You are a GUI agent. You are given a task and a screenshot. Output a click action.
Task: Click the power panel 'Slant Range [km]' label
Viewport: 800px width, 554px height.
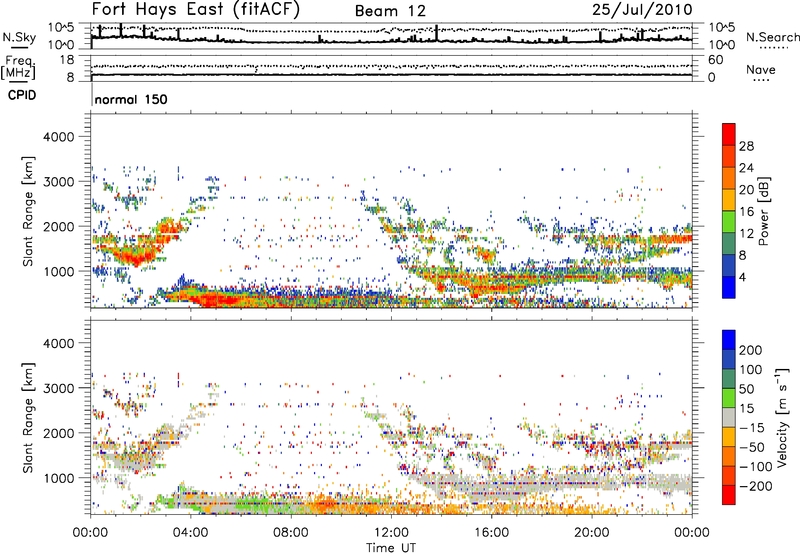pyautogui.click(x=28, y=211)
